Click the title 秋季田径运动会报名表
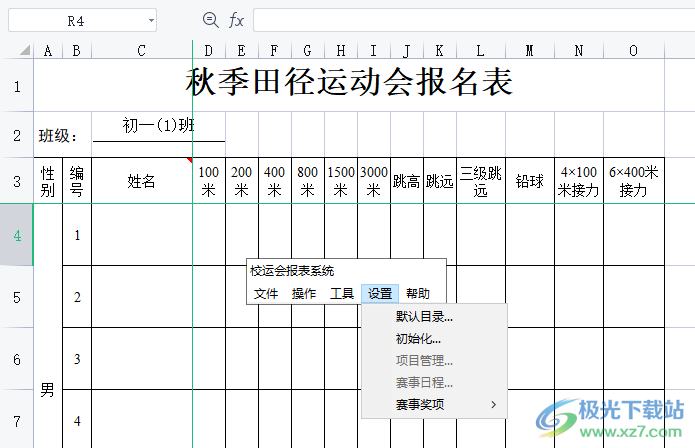 (x=349, y=83)
